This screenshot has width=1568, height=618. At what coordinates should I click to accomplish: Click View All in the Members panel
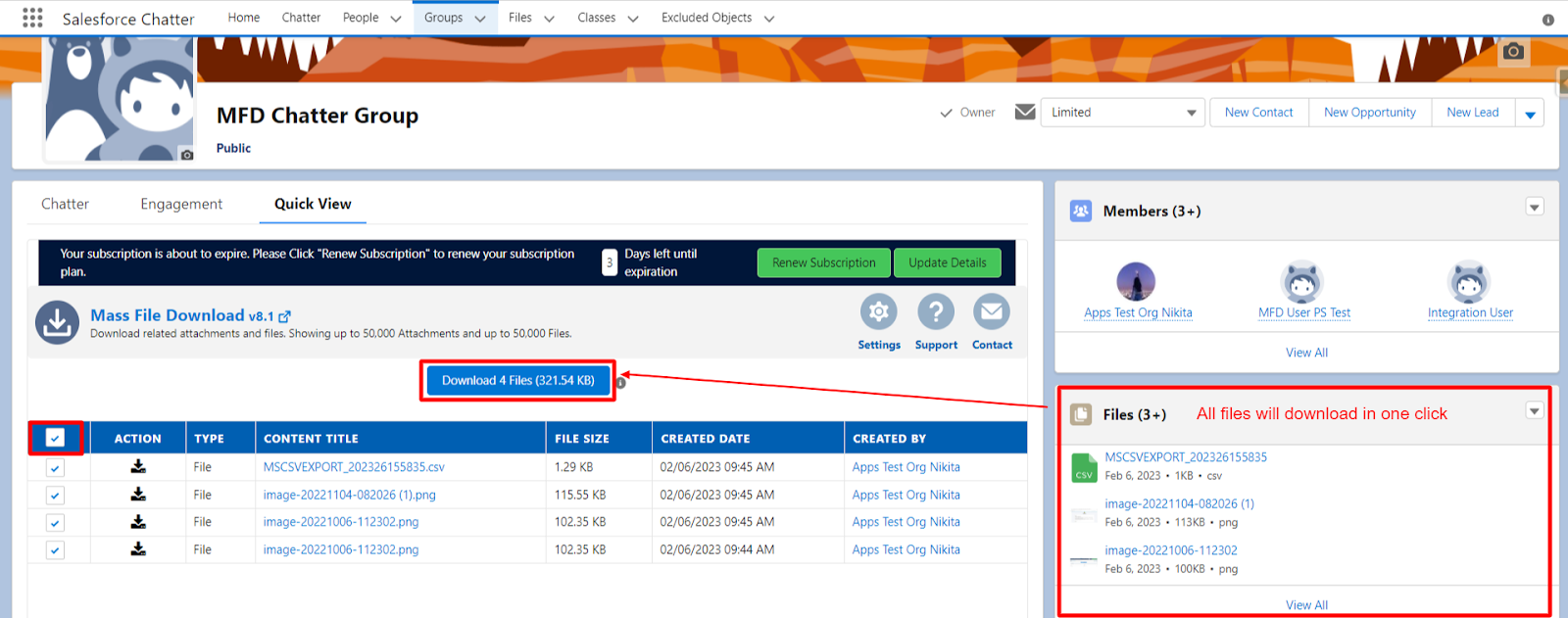[1306, 353]
